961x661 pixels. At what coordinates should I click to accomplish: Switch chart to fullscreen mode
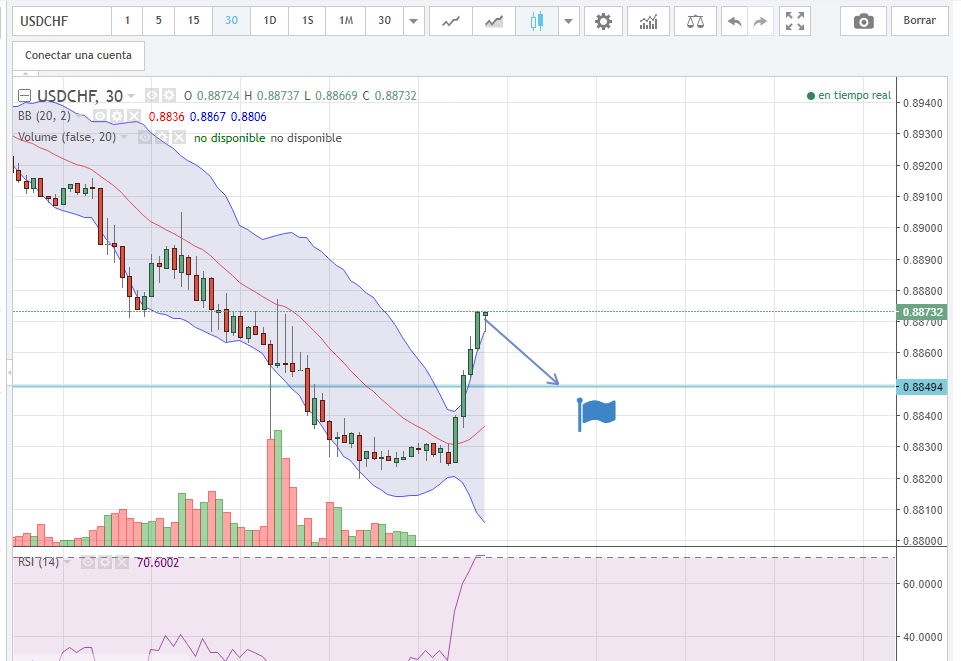795,21
